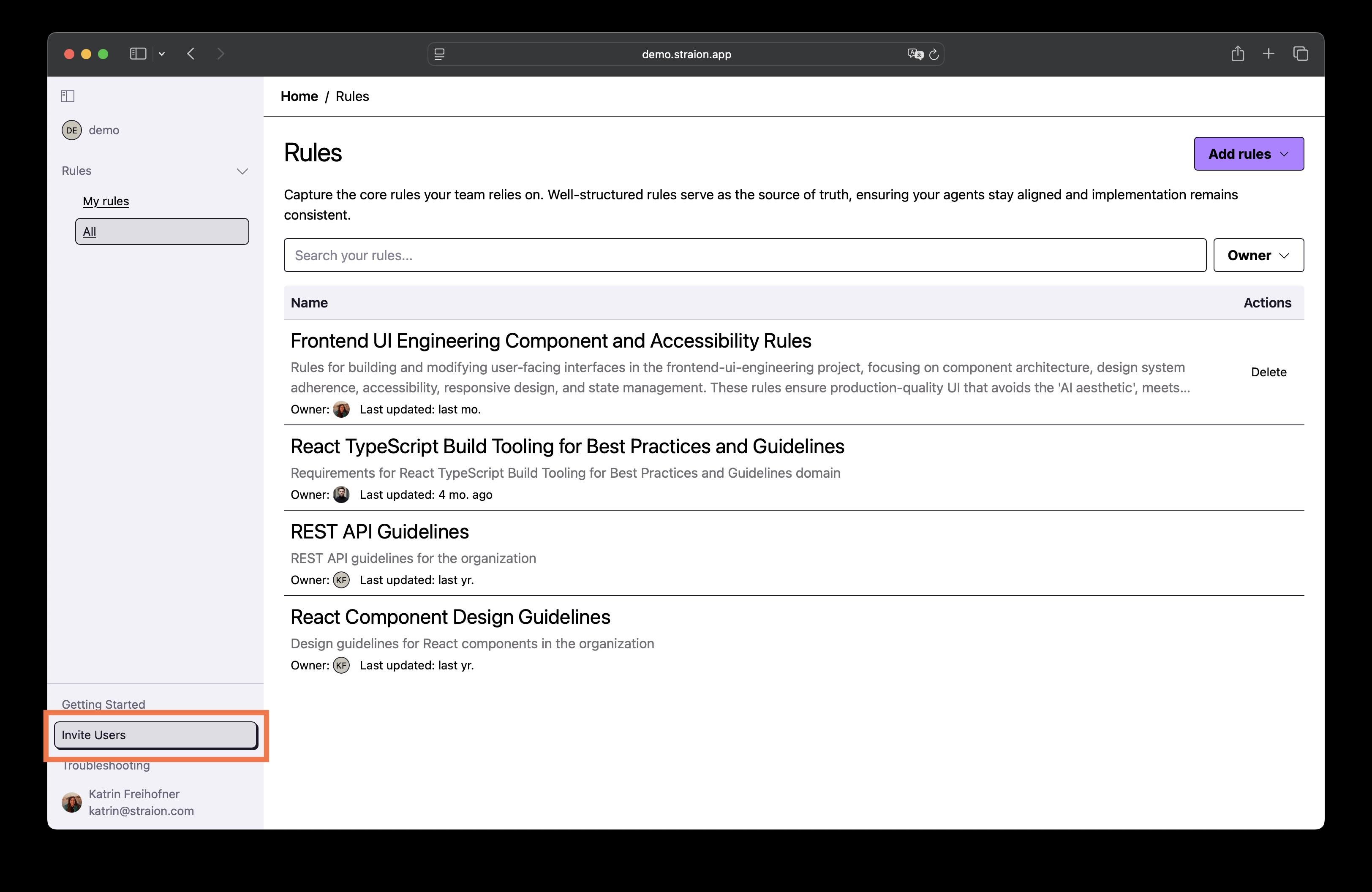The image size is (1372, 892).
Task: Delete the Frontend UI Engineering rule
Action: tap(1268, 372)
